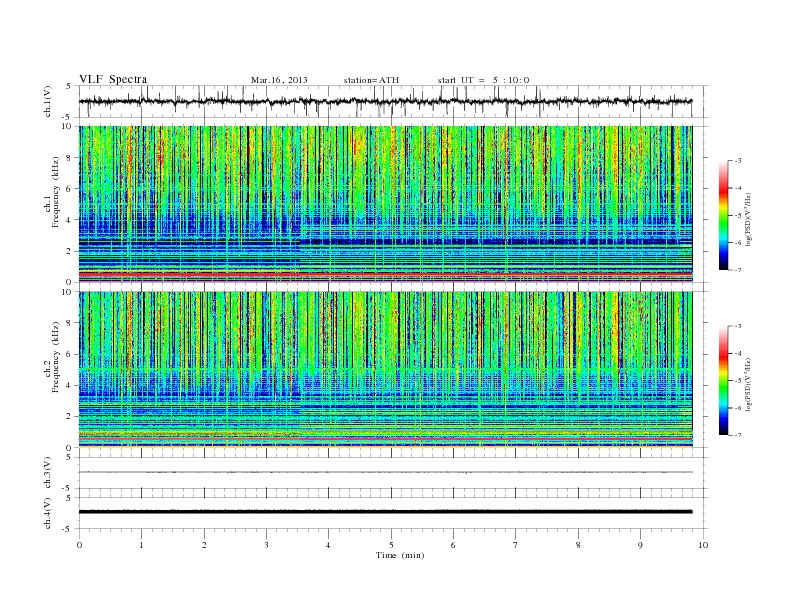Click the "ch.4(V)" axis label
Image resolution: width=792 pixels, height=612 pixels.
tap(48, 513)
